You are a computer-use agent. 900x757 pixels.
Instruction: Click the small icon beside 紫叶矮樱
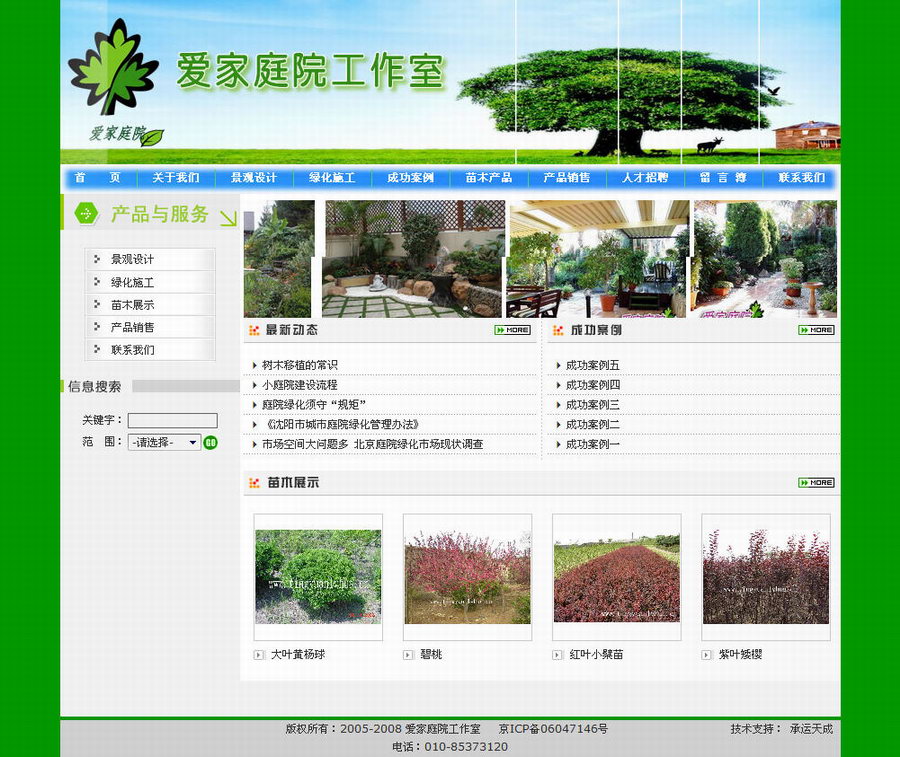[708, 655]
